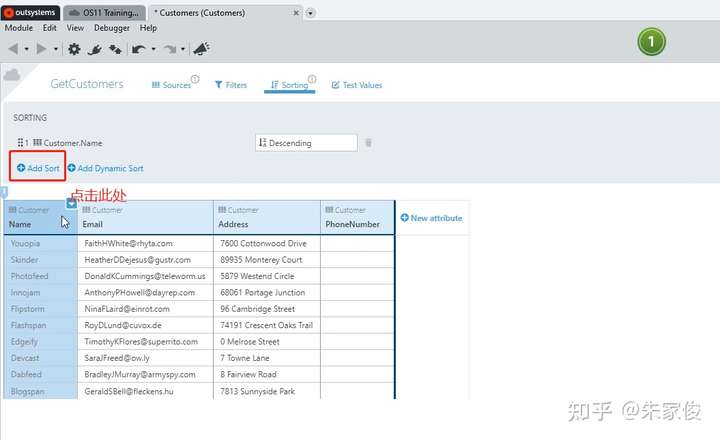
Task: Click the Edgeify name cell
Action: tap(41, 342)
